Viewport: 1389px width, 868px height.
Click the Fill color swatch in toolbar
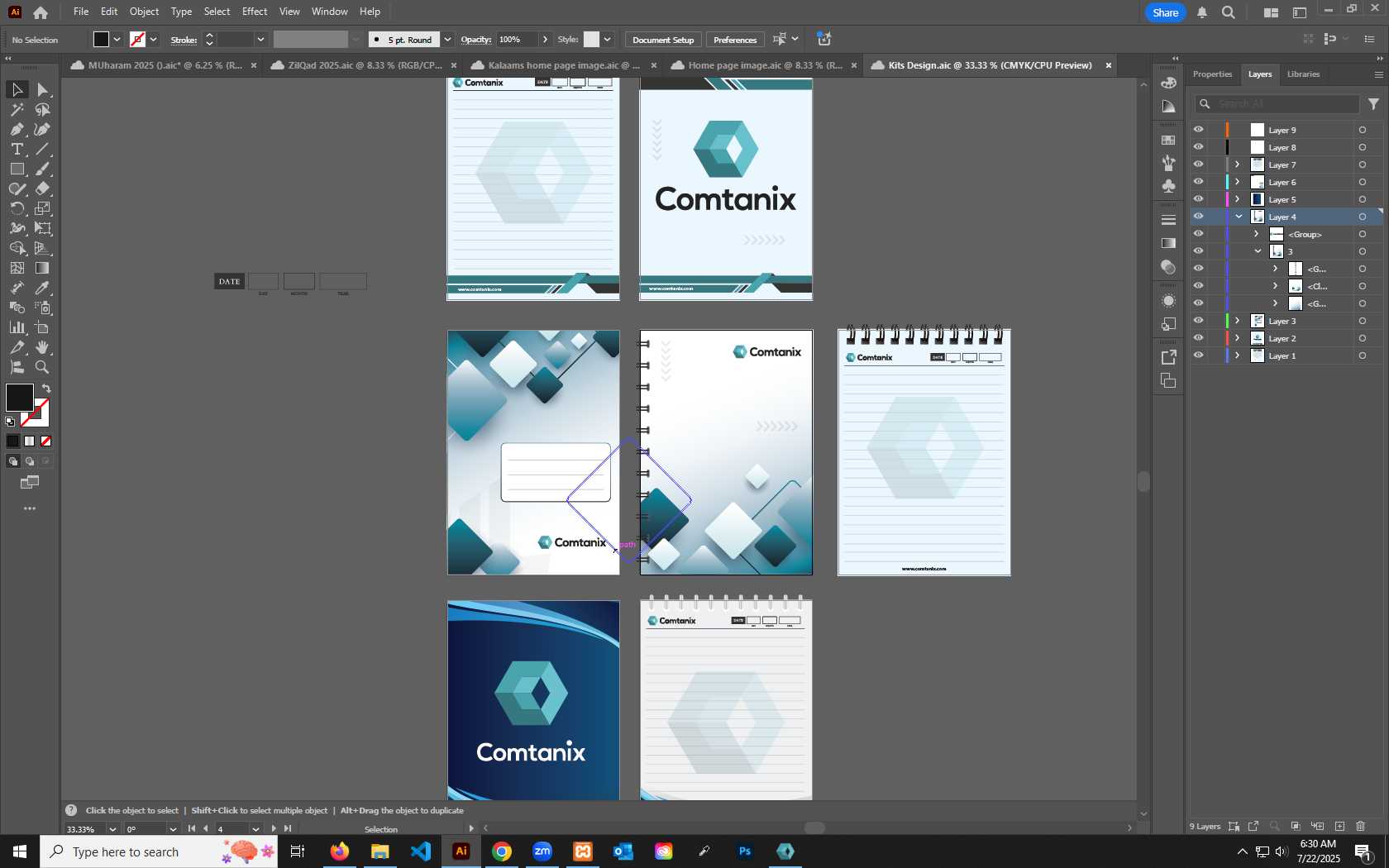19,398
